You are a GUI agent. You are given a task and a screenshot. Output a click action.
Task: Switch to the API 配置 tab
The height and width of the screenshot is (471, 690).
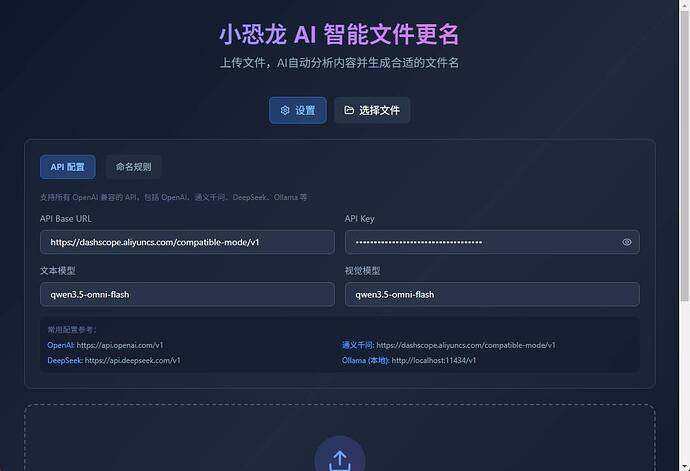[67, 167]
